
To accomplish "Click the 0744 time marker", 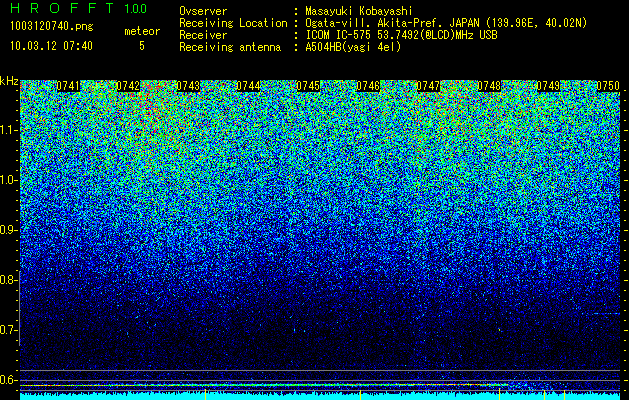I will (x=248, y=86).
